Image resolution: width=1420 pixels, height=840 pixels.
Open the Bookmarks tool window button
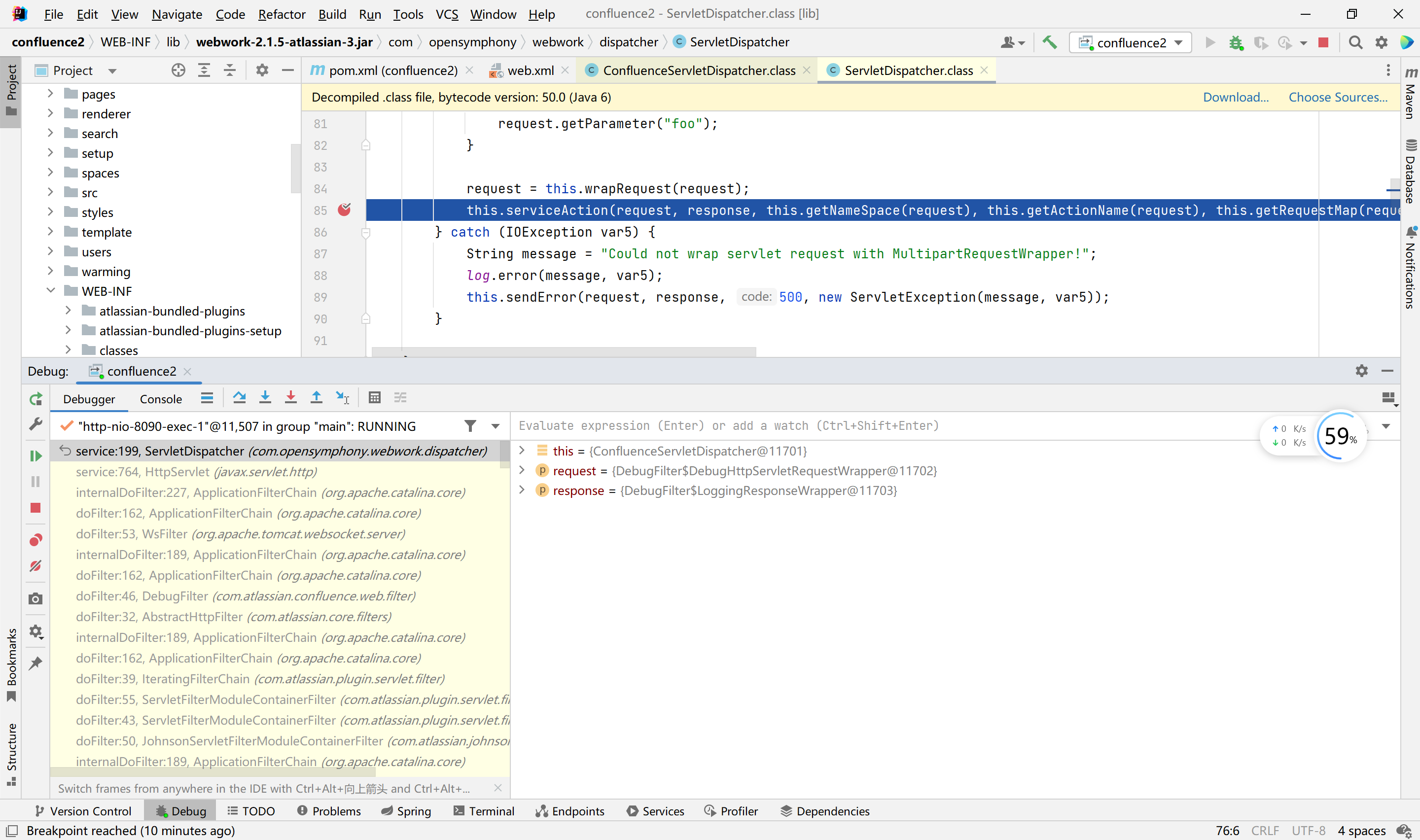(11, 665)
